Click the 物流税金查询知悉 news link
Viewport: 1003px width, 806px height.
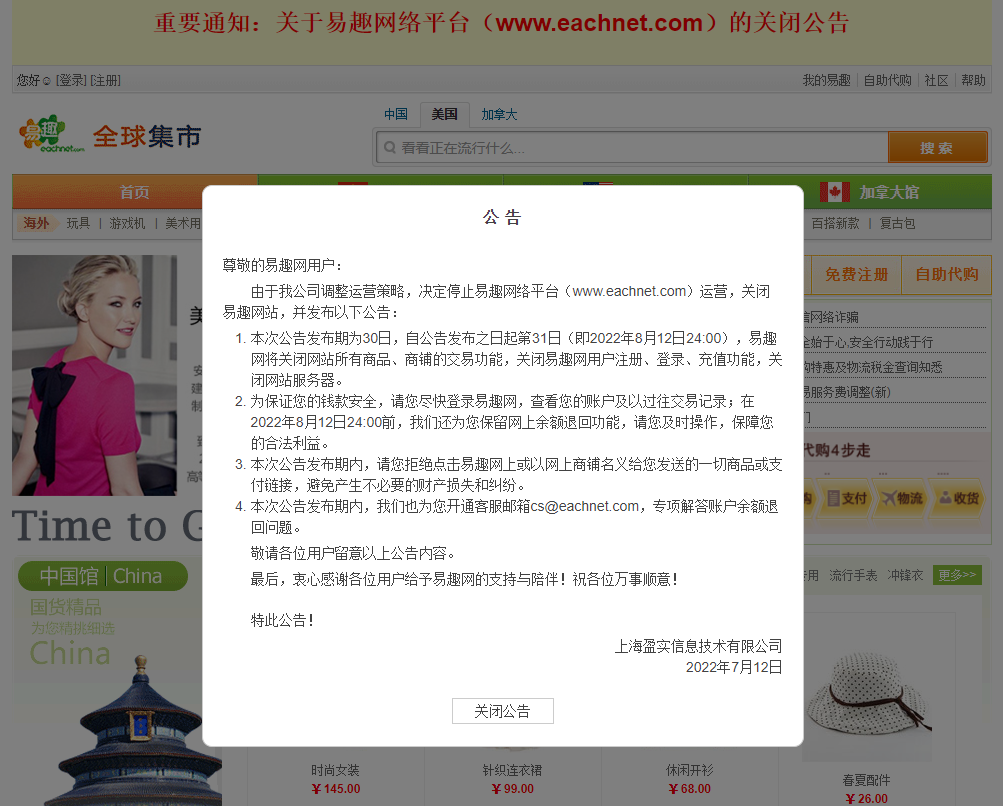tap(873, 367)
